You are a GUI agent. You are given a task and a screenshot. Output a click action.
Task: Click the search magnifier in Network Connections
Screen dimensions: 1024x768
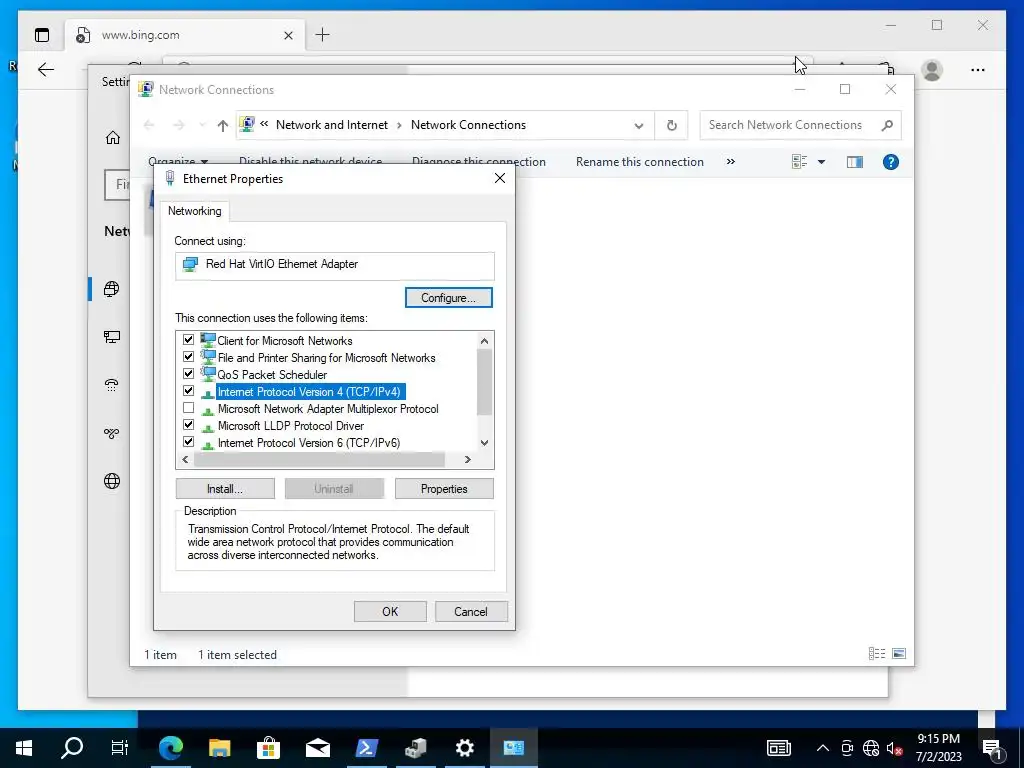pos(887,125)
